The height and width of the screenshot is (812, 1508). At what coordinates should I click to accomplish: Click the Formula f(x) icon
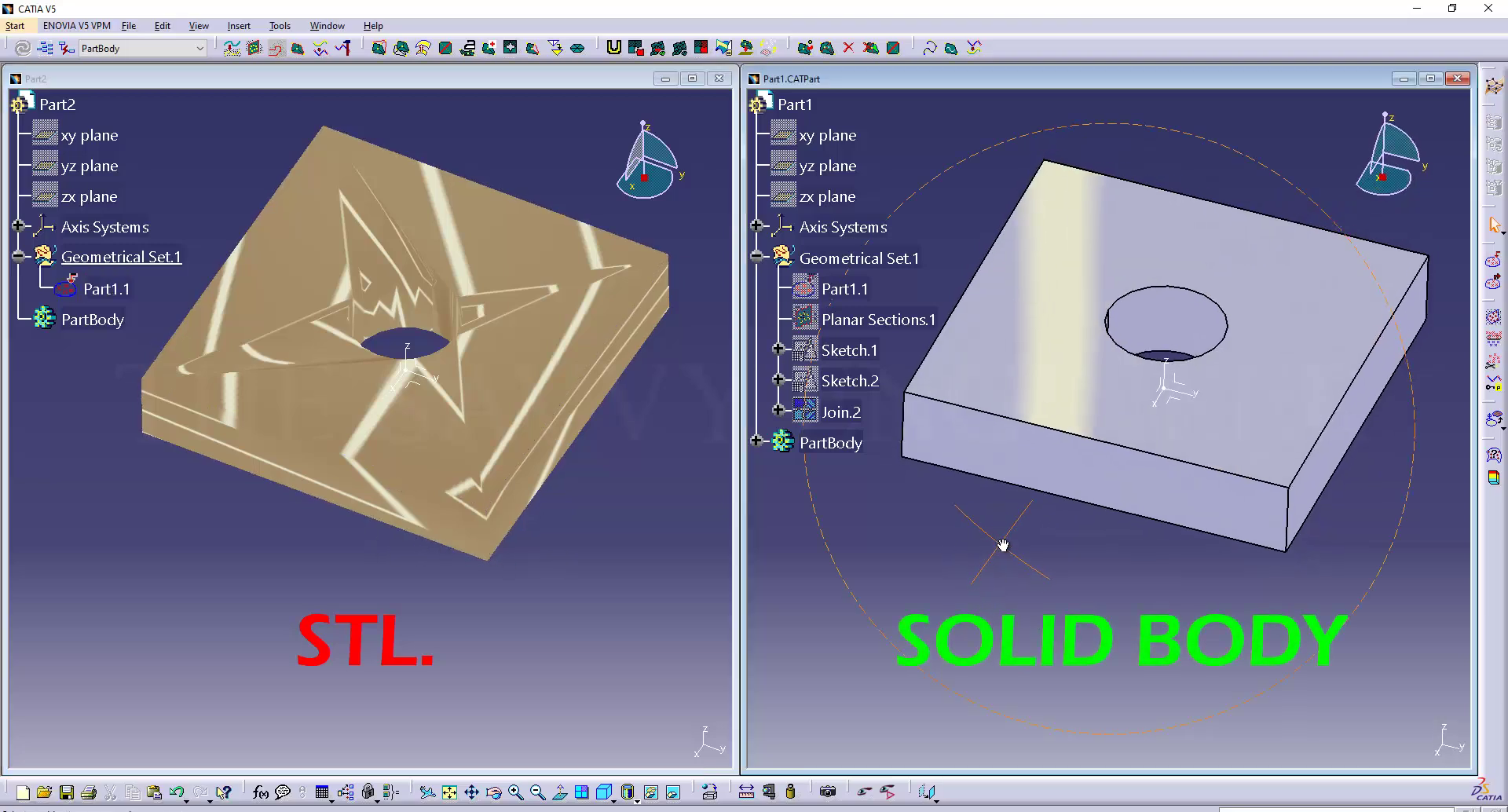[x=261, y=792]
